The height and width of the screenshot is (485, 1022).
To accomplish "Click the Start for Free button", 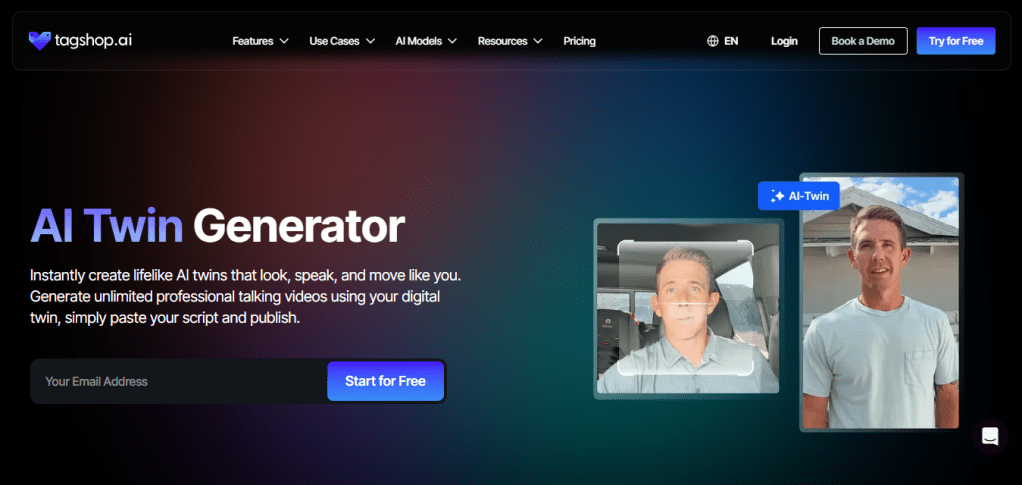I will tap(385, 381).
